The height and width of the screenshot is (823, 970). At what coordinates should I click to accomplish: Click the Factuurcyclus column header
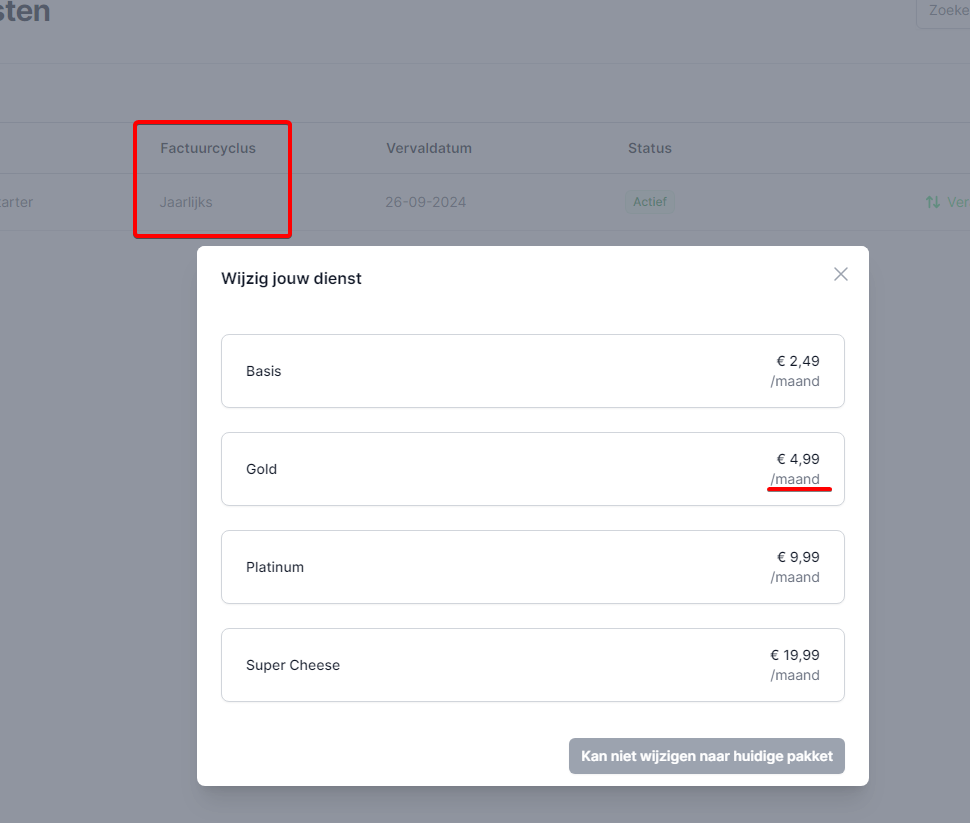click(208, 148)
